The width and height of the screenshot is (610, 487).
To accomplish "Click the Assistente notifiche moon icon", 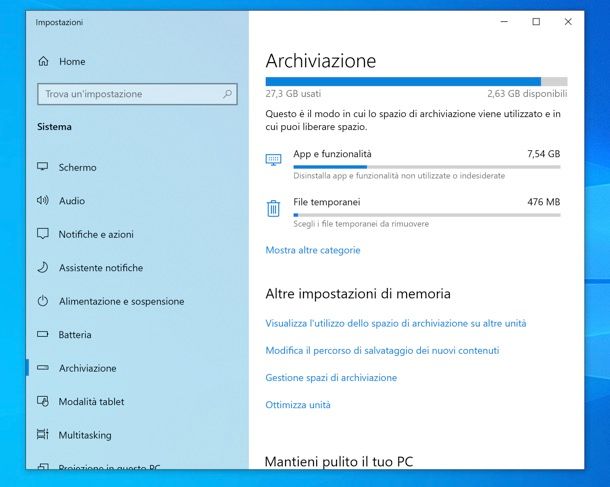I will click(42, 267).
